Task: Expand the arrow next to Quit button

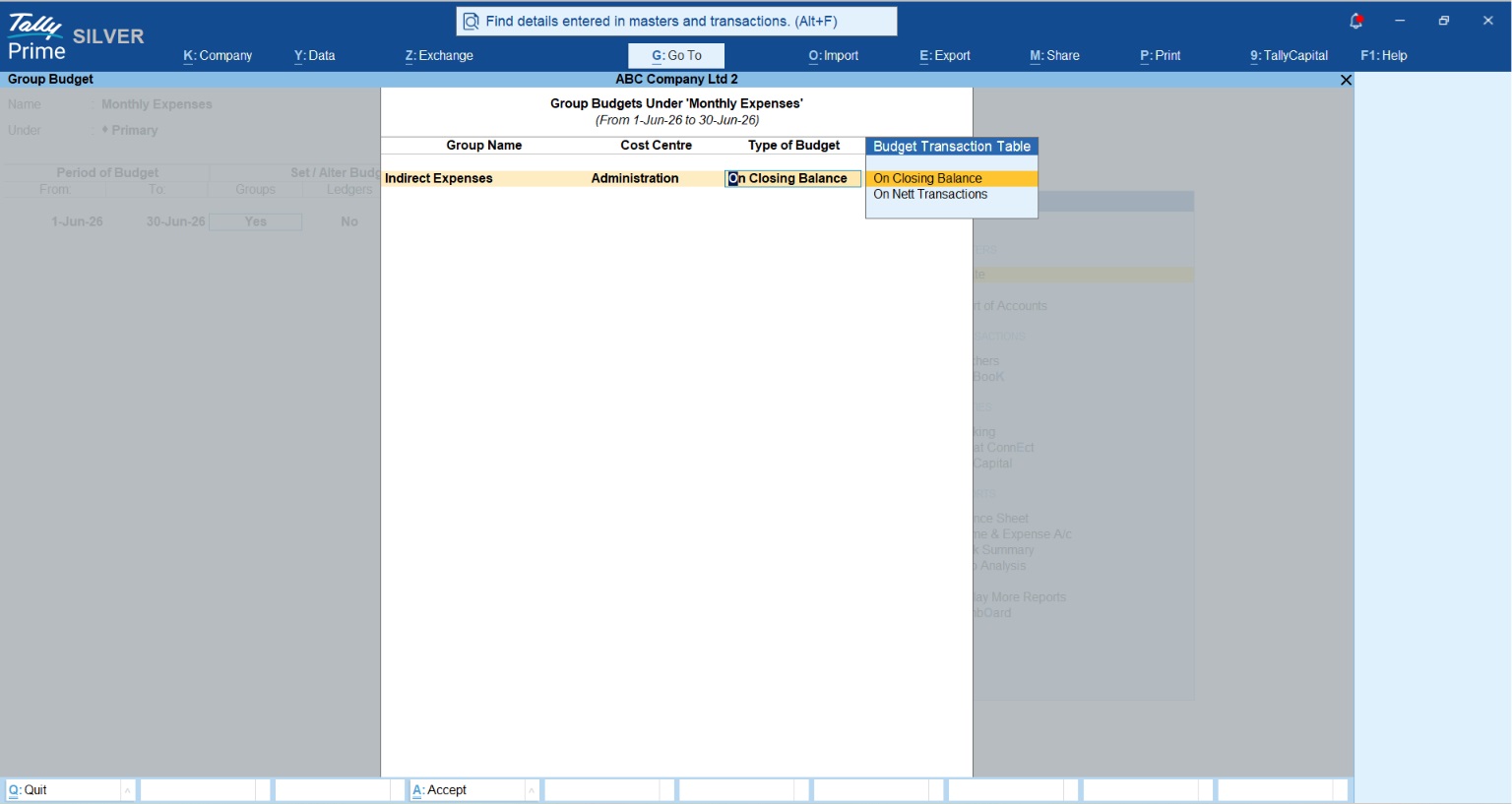Action: coord(128,790)
